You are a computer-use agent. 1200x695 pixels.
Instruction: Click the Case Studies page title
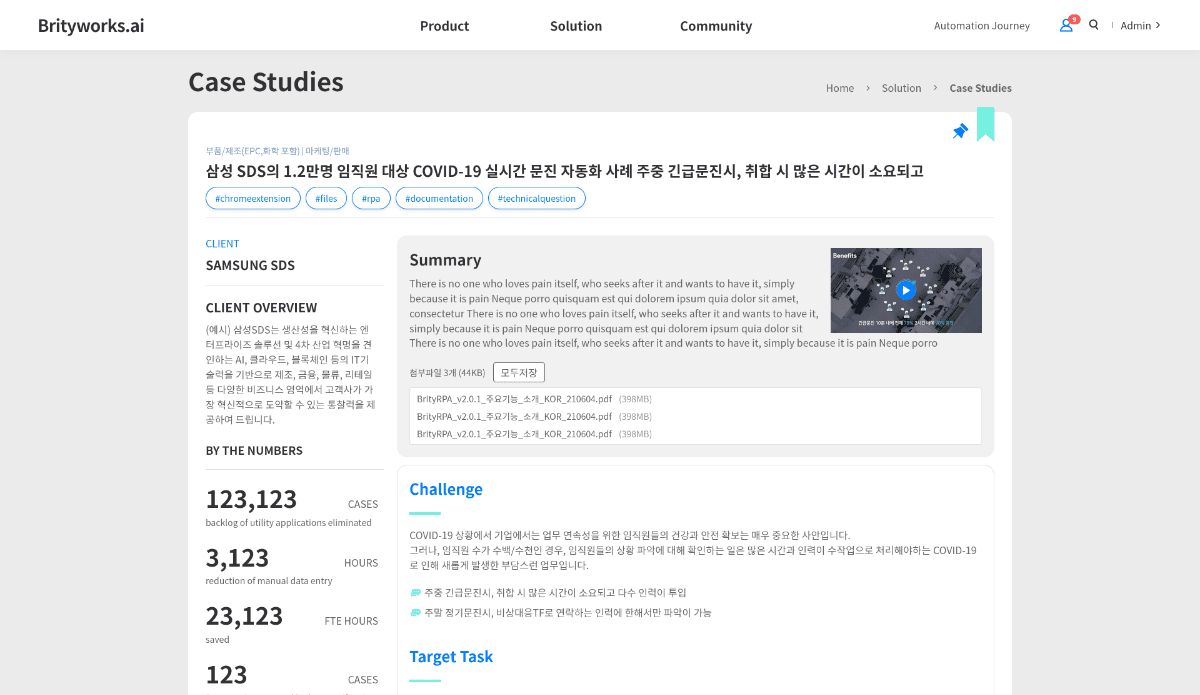pyautogui.click(x=266, y=82)
